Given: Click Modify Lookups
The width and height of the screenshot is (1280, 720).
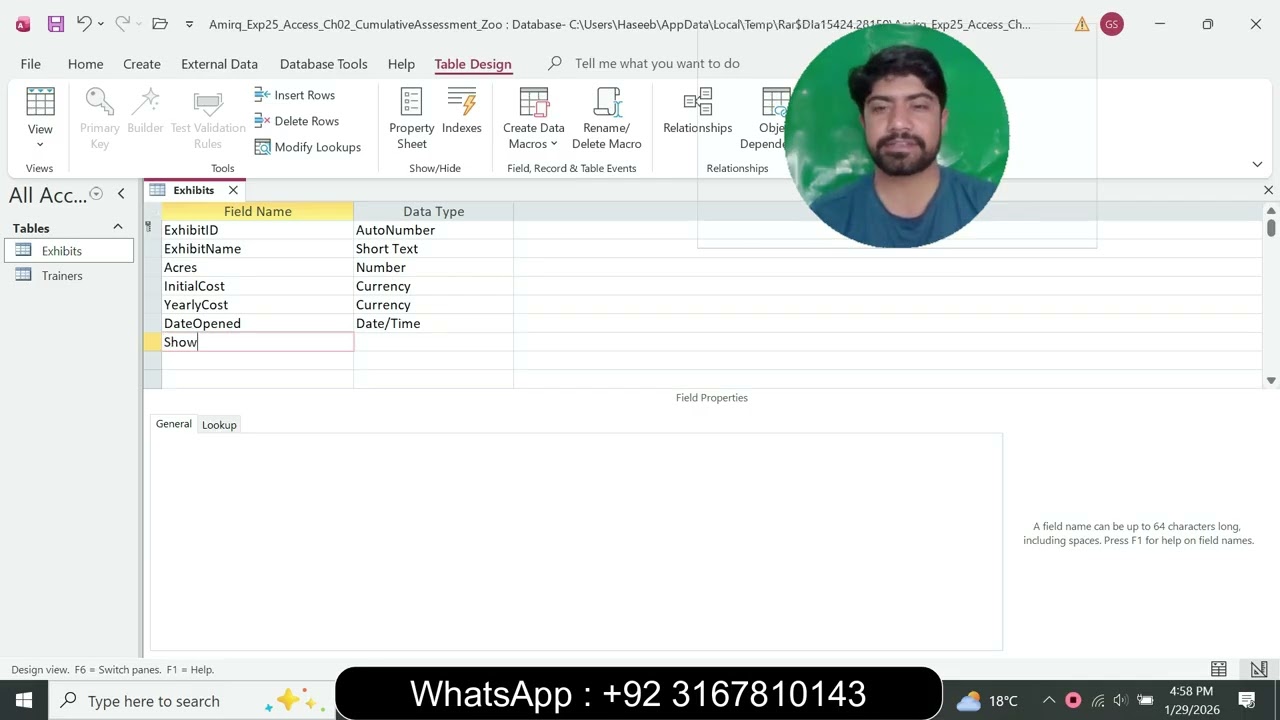Looking at the screenshot, I should tap(307, 147).
